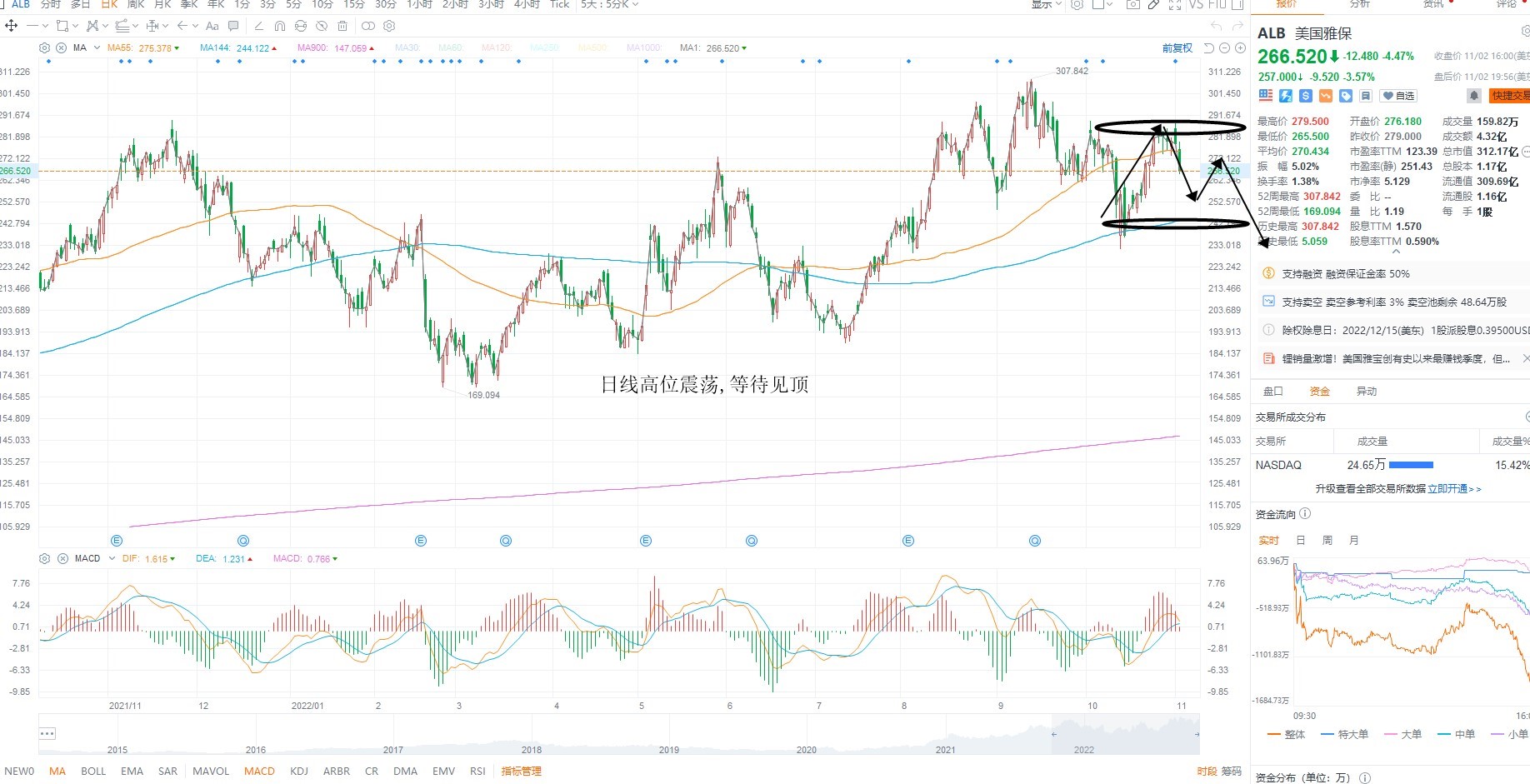Remove the MA indicator with X icon
1530x784 pixels.
click(62, 47)
